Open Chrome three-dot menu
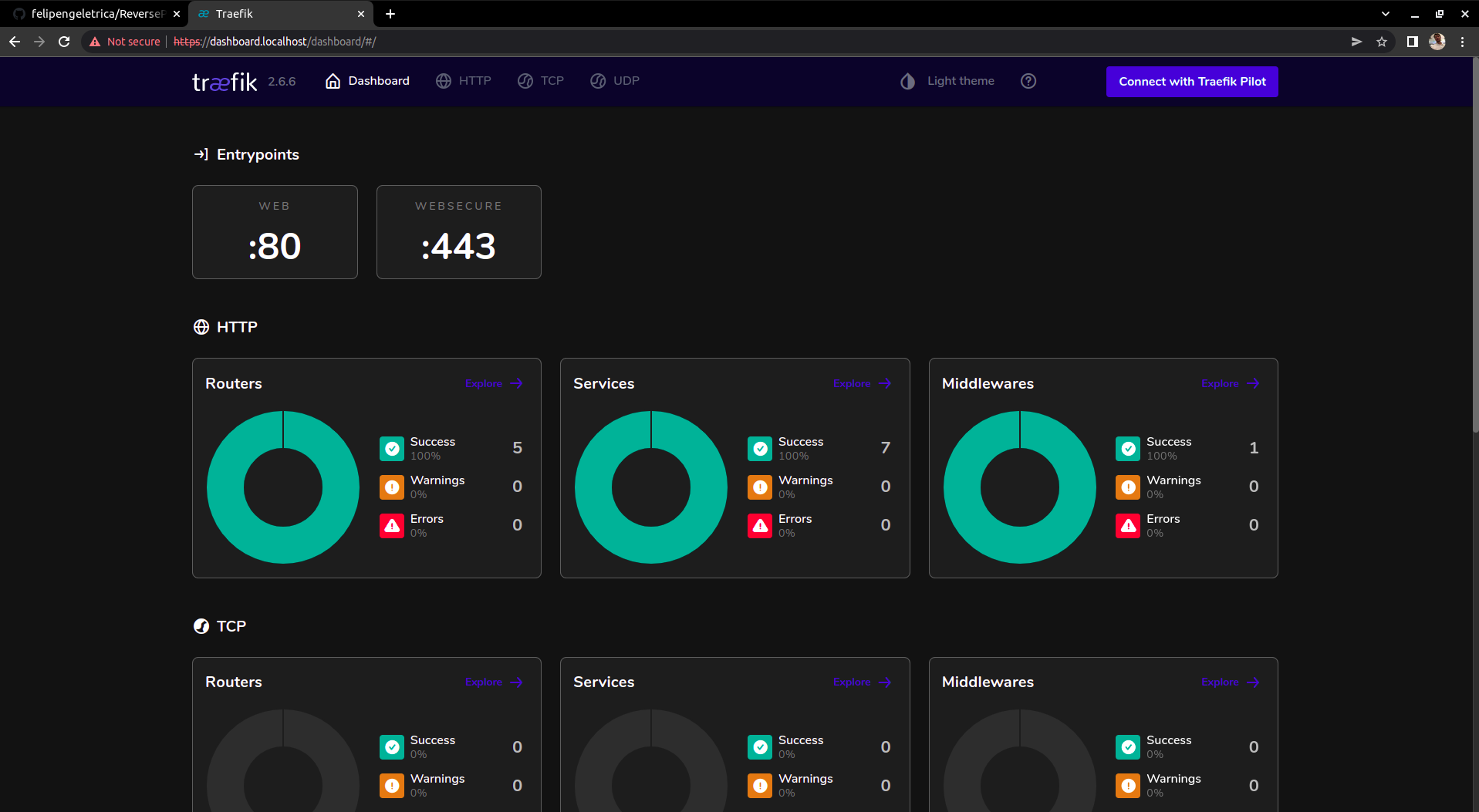The height and width of the screenshot is (812, 1479). 1462,42
